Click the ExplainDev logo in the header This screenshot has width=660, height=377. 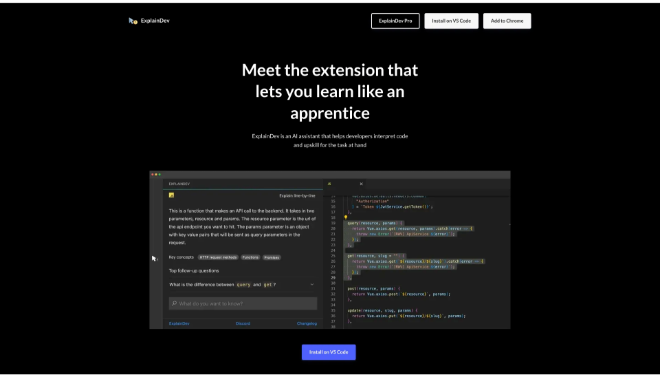tap(149, 21)
